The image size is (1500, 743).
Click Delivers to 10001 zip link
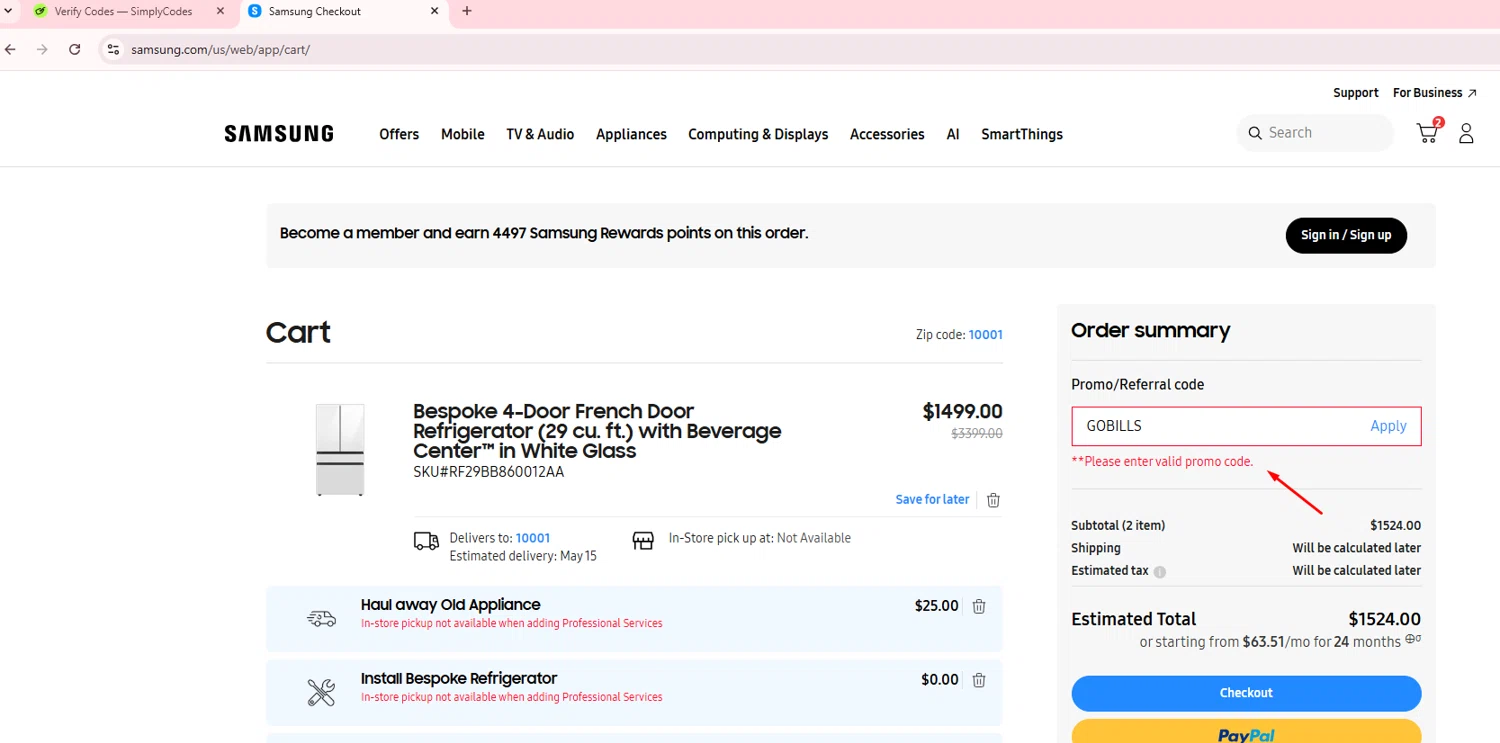pyautogui.click(x=533, y=538)
